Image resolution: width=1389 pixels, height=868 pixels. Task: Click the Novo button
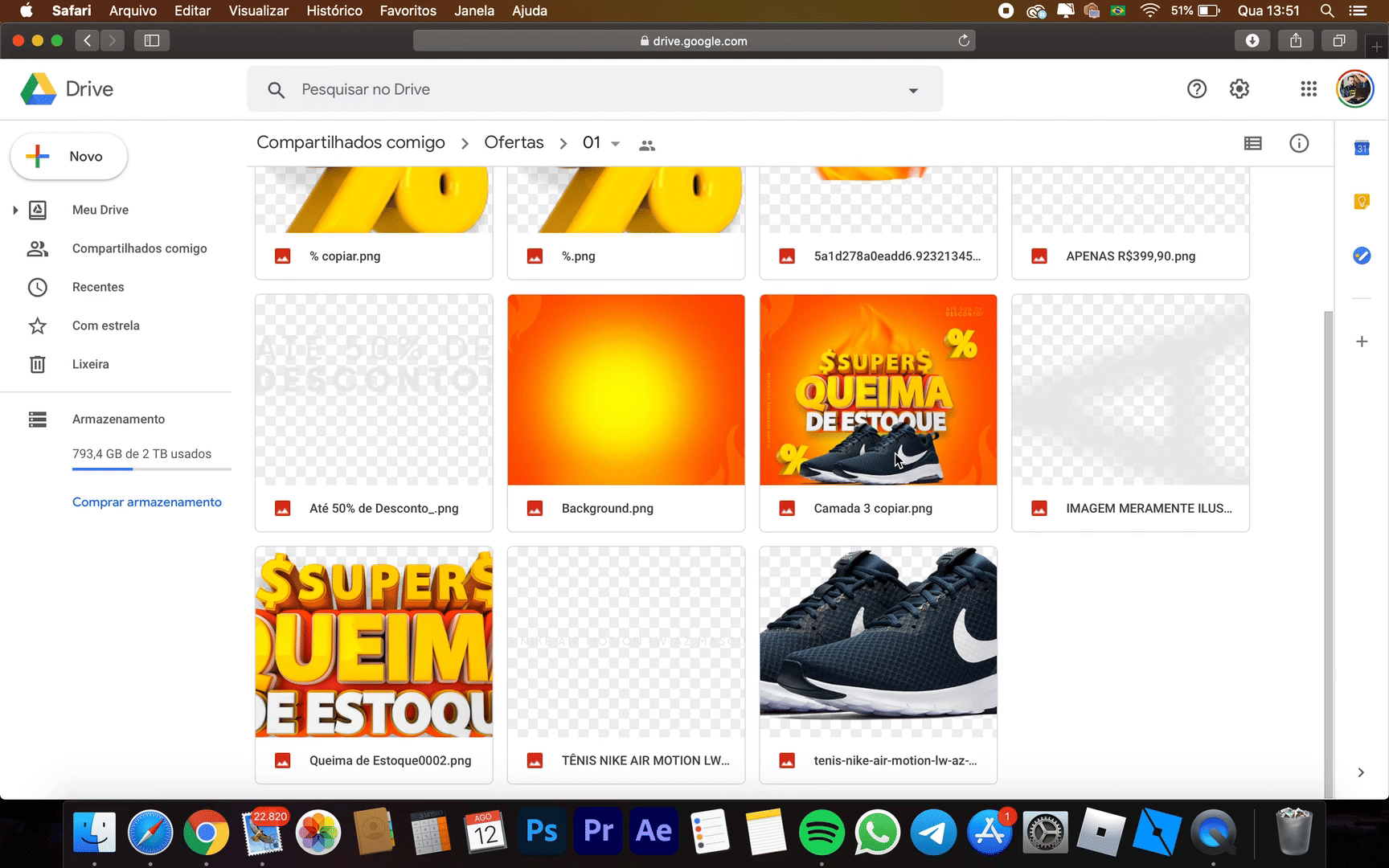coord(69,156)
